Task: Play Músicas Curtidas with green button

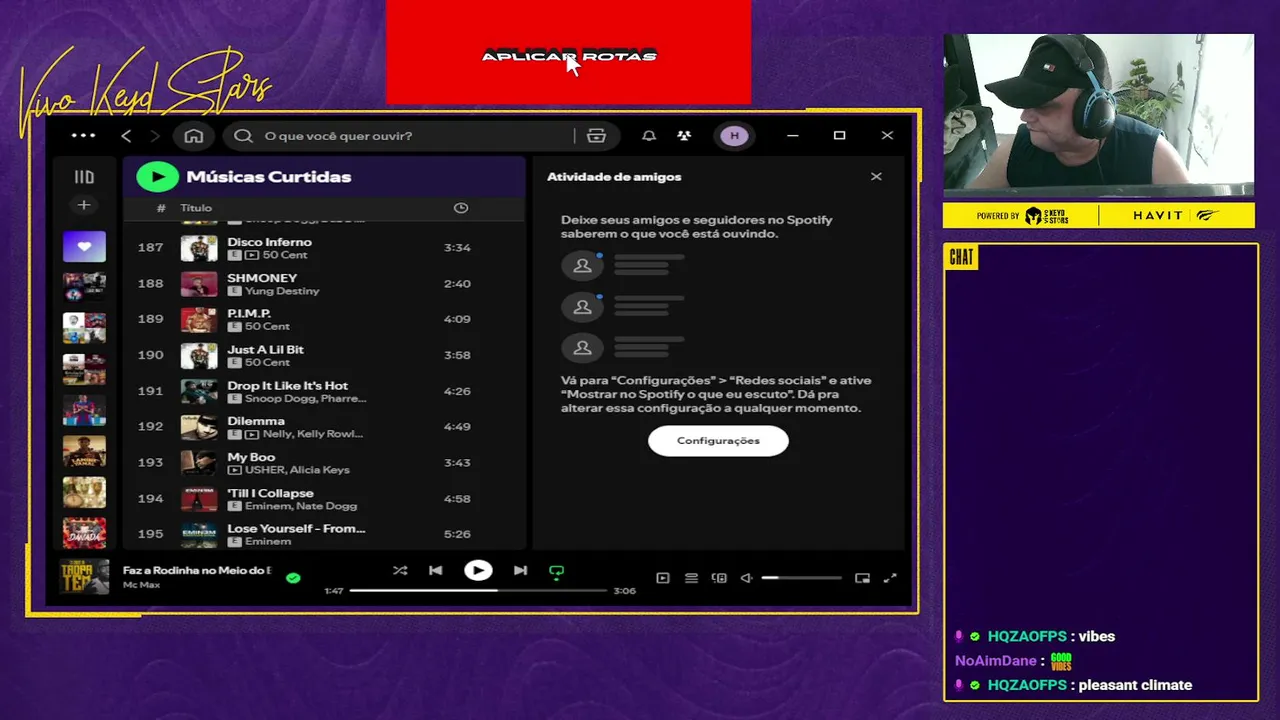Action: 157,177
